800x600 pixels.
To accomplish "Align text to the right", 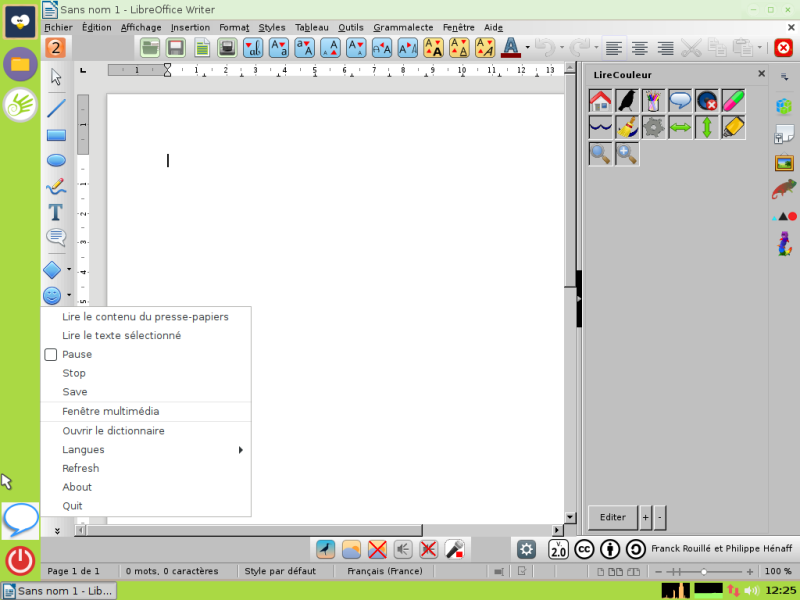I will point(665,48).
